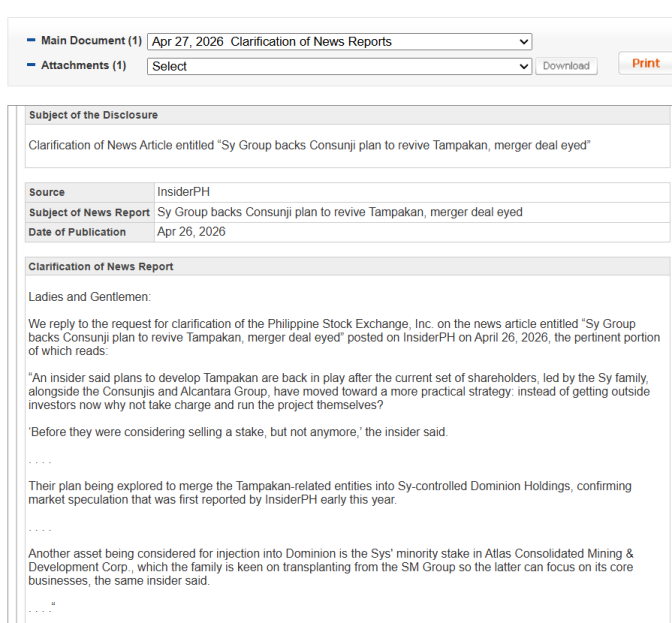The image size is (672, 623).
Task: Collapse the Attachments minus icon
Action: [31, 65]
